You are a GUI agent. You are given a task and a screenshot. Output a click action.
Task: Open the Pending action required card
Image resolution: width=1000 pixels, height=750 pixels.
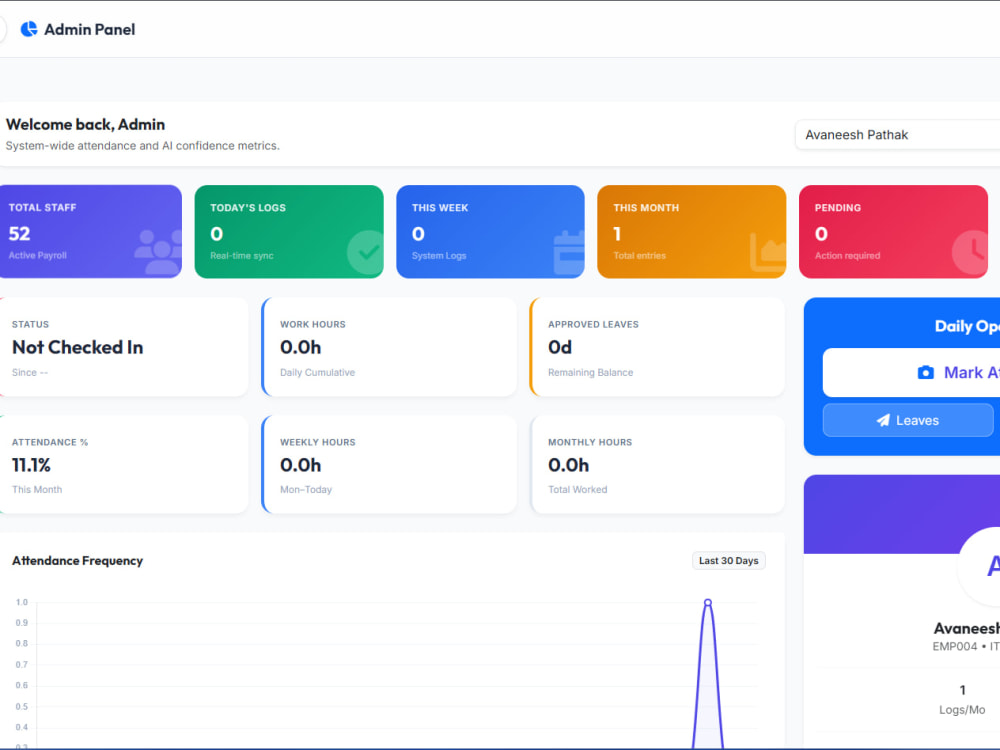893,232
